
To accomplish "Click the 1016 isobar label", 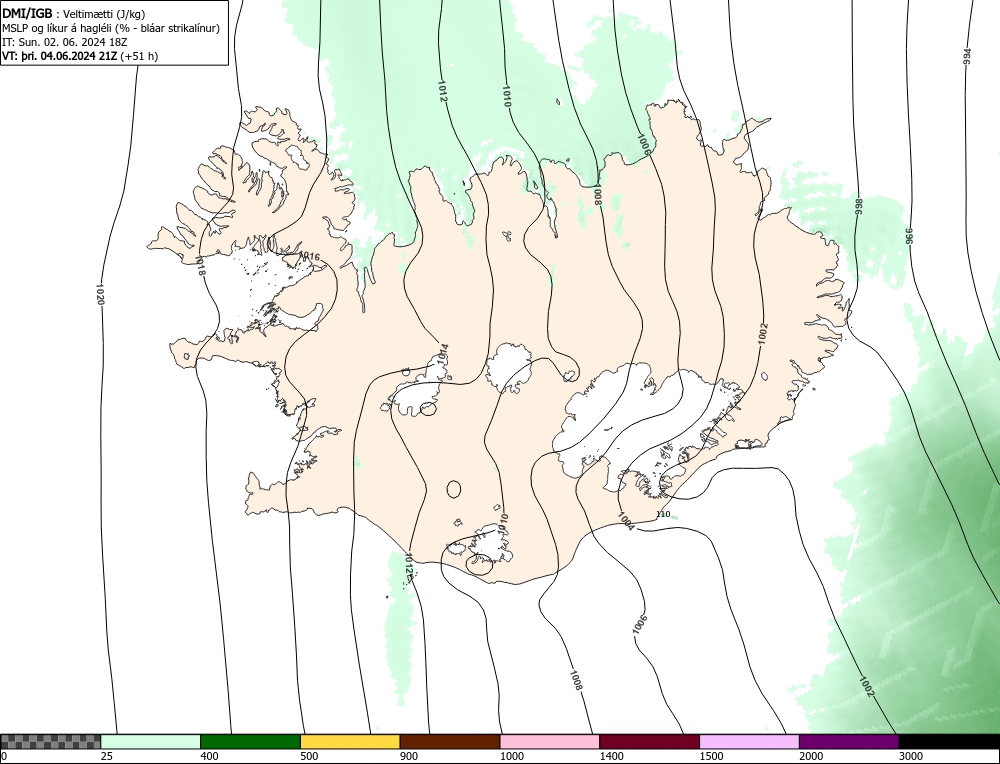I will [x=309, y=256].
